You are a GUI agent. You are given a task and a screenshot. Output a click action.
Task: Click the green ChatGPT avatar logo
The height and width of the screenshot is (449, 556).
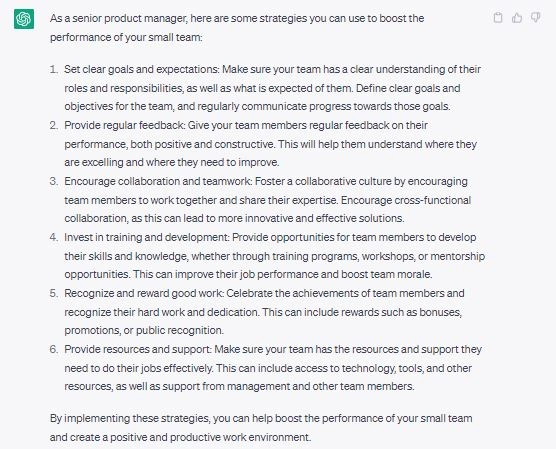pyautogui.click(x=24, y=19)
